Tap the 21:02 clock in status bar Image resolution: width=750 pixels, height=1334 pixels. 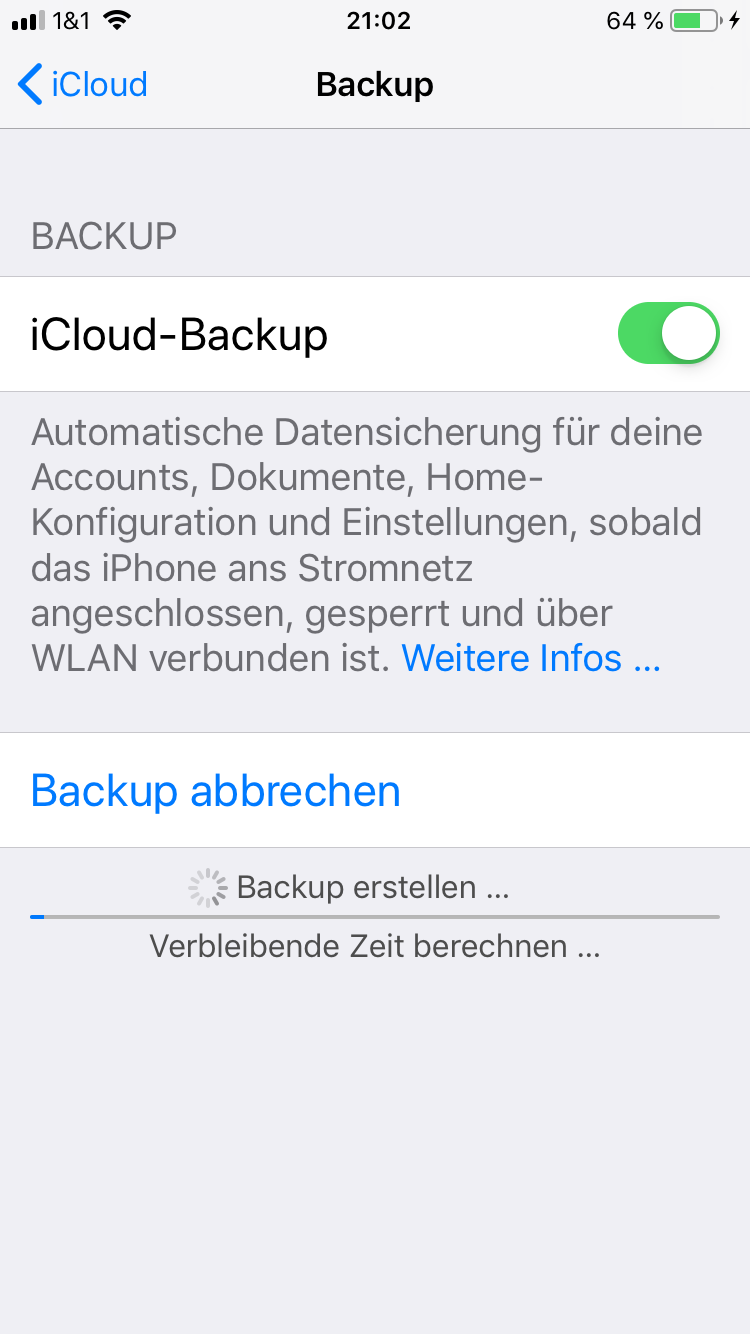[x=378, y=21]
